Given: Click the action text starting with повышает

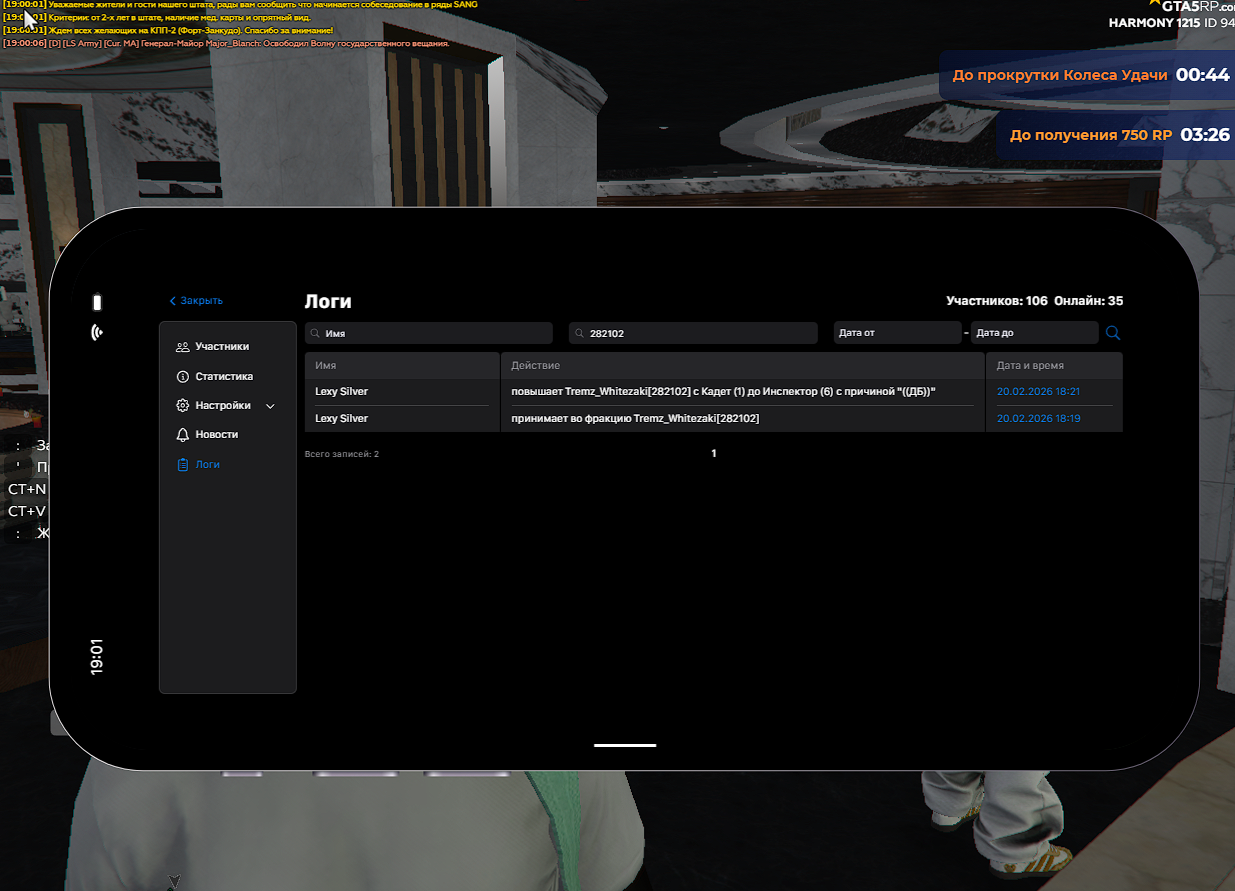Looking at the screenshot, I should point(724,392).
